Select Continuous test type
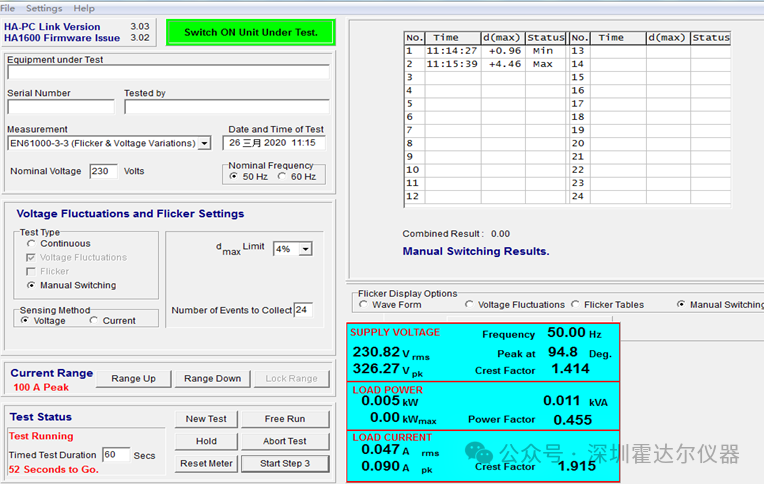Image resolution: width=764 pixels, height=484 pixels. tap(32, 244)
